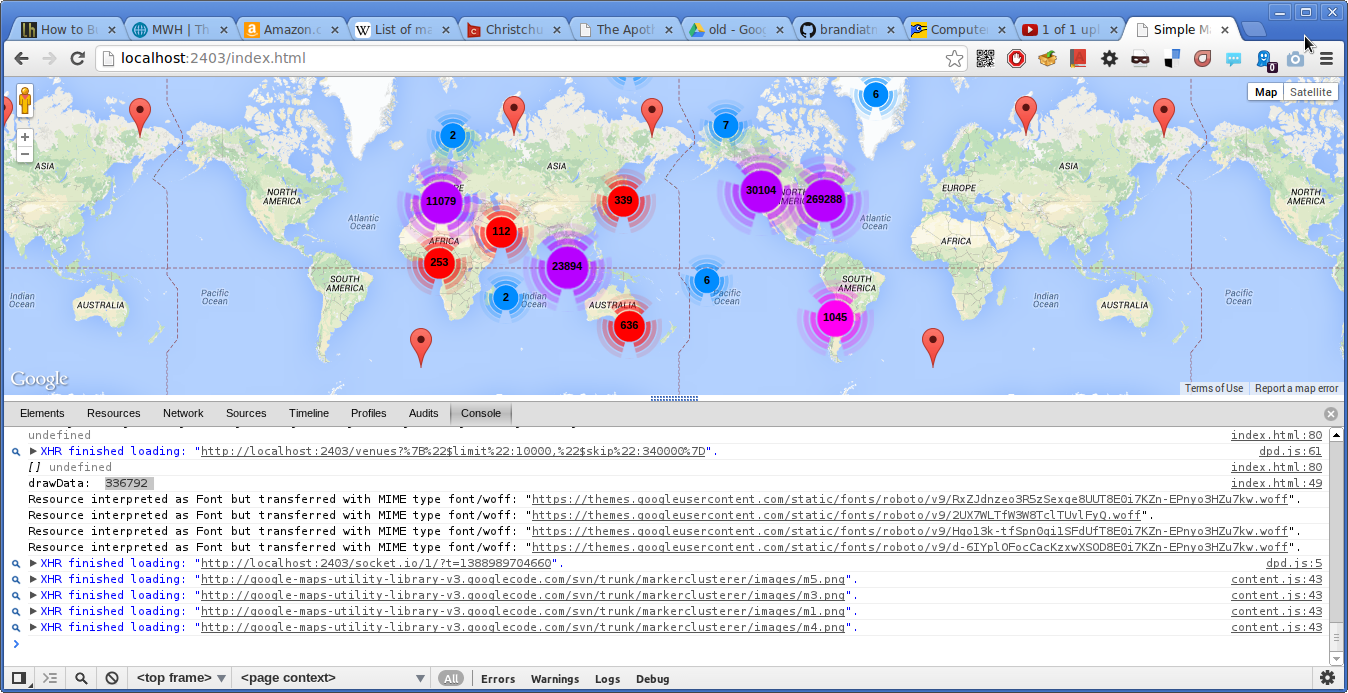Expand the m1.png XHR entry
Viewport: 1348px width, 693px height.
pyautogui.click(x=34, y=611)
